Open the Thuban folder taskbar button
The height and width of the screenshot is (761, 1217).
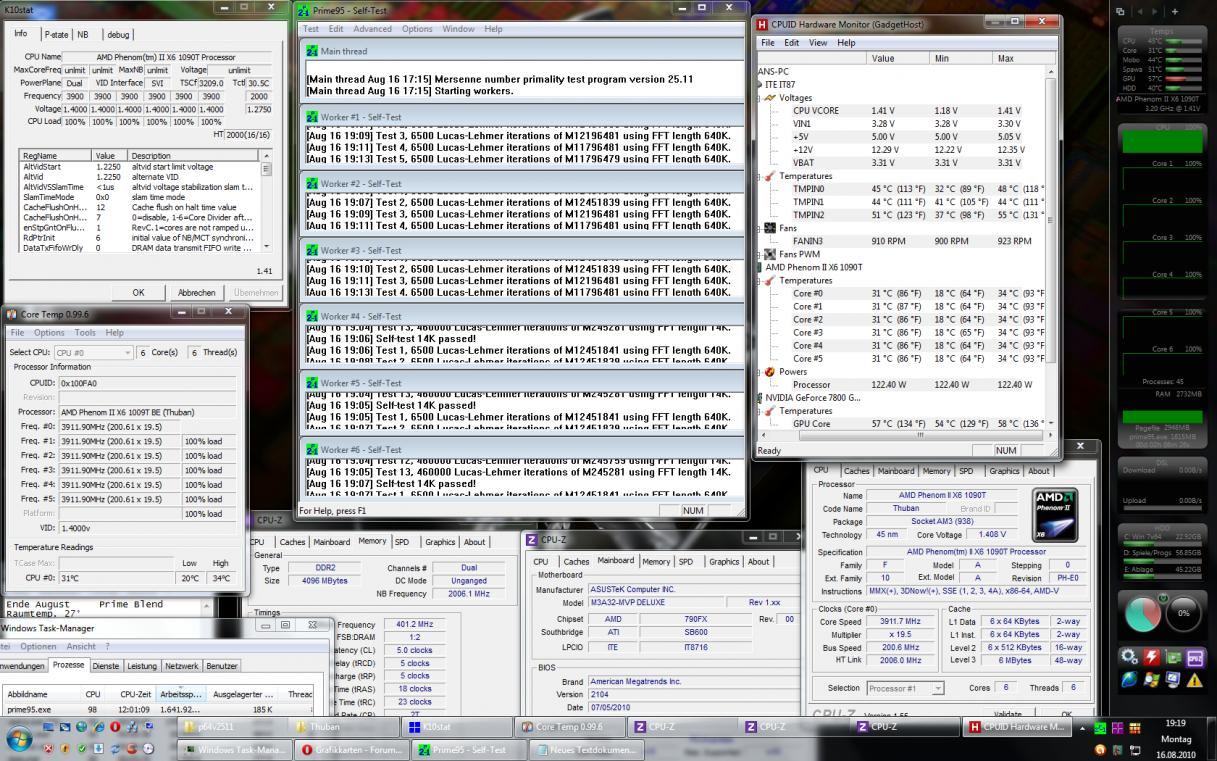pos(343,727)
